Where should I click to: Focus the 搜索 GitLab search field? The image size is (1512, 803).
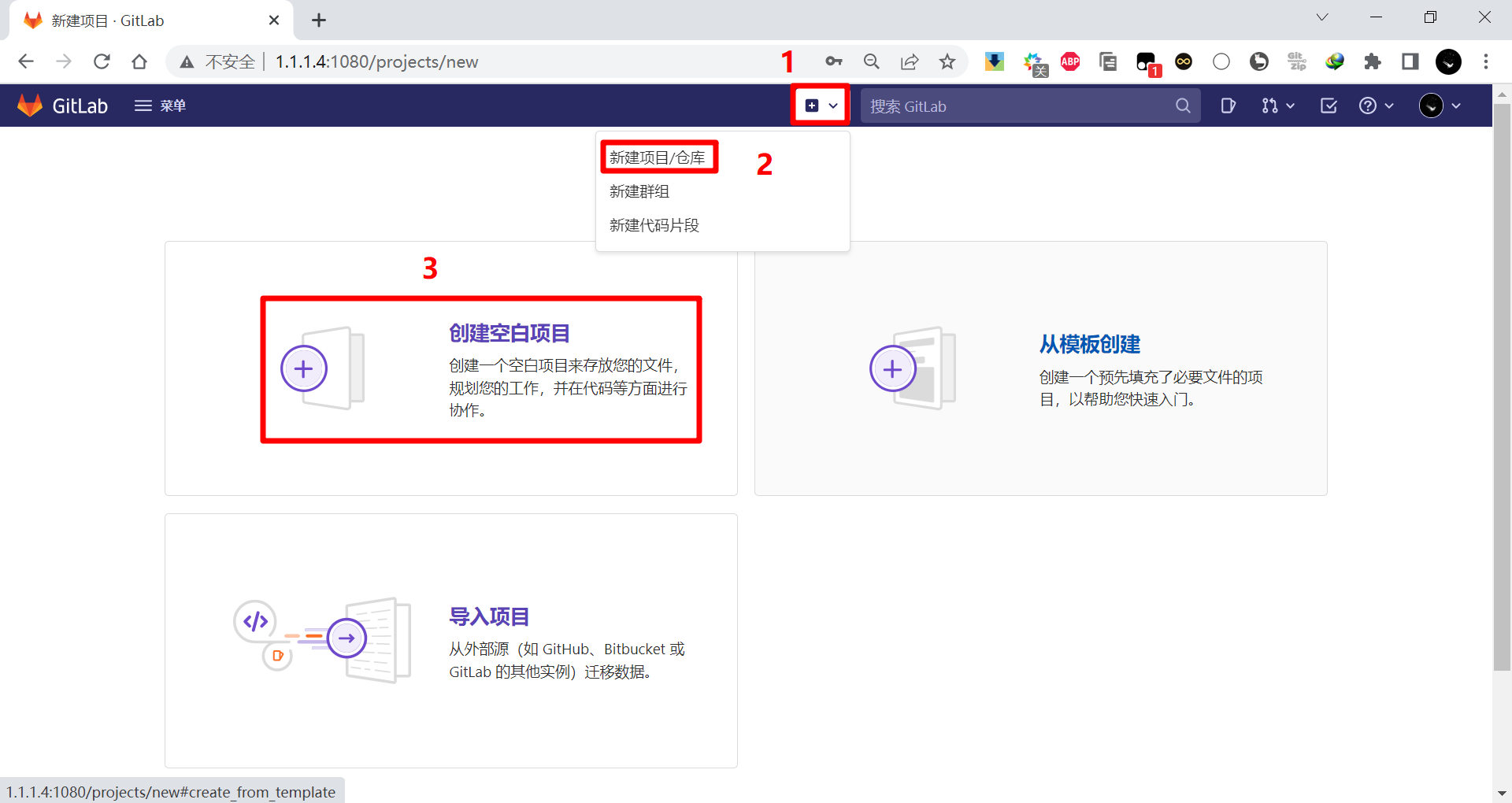click(1016, 105)
